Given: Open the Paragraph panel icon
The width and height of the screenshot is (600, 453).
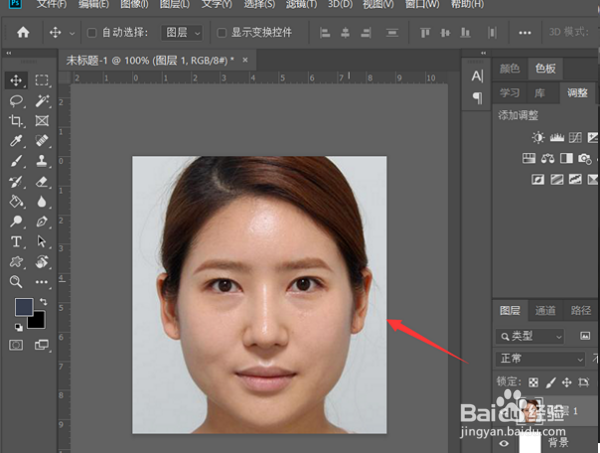Looking at the screenshot, I should [477, 98].
